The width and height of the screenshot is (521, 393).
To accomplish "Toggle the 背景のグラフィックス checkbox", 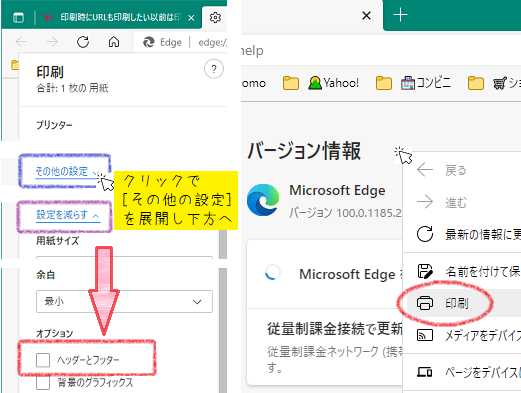I will coord(43,383).
